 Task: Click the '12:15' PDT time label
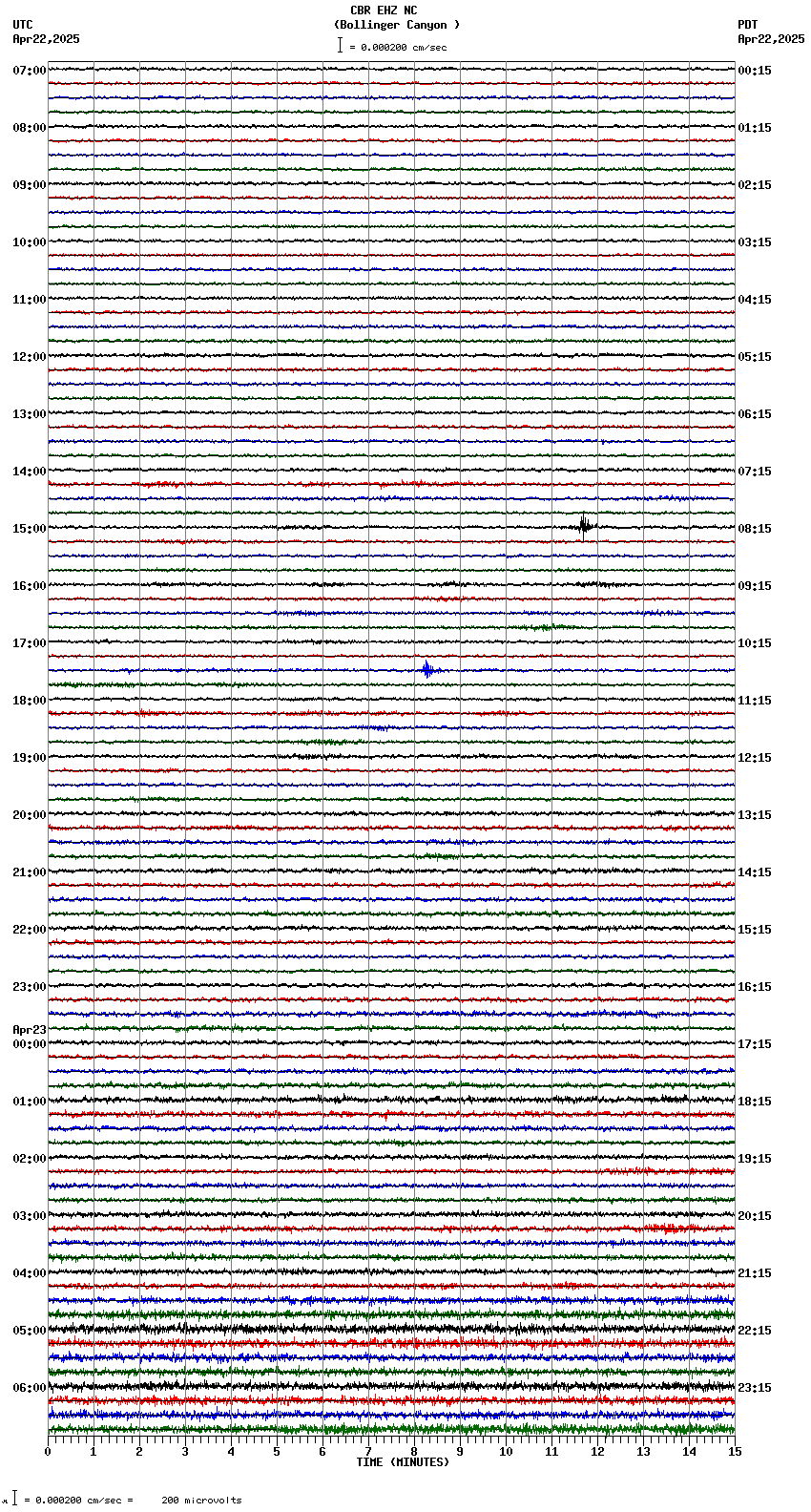(755, 758)
